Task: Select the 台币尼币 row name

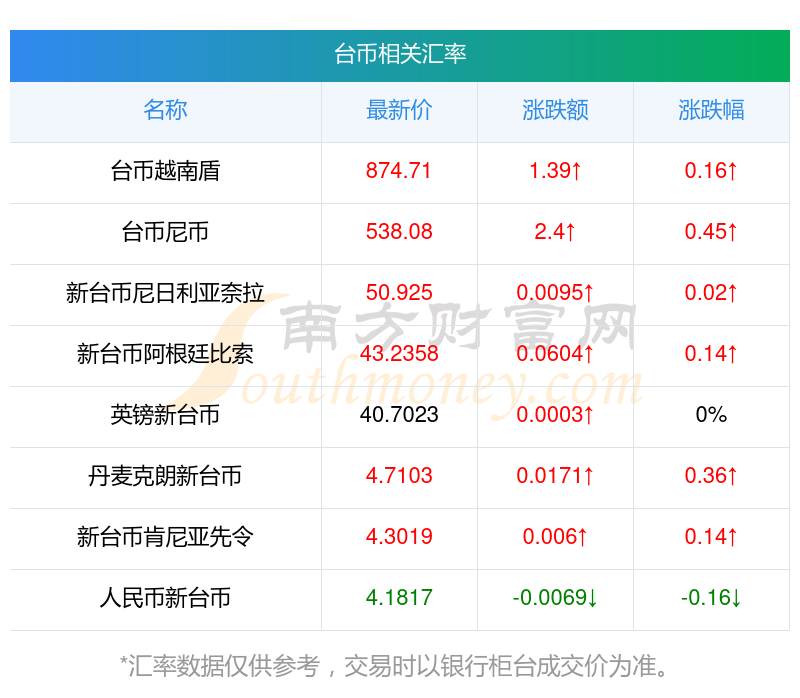Action: (165, 232)
